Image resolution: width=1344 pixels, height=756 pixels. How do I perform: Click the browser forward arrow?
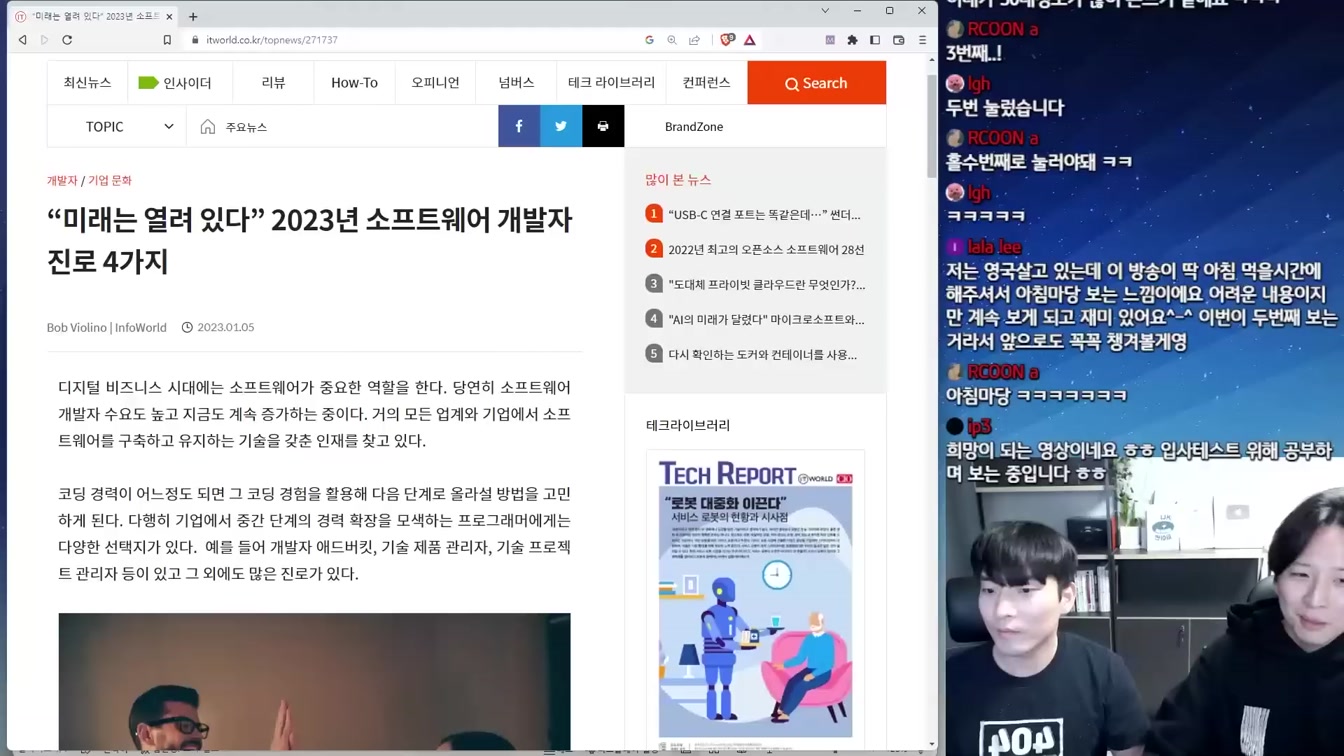click(x=44, y=40)
